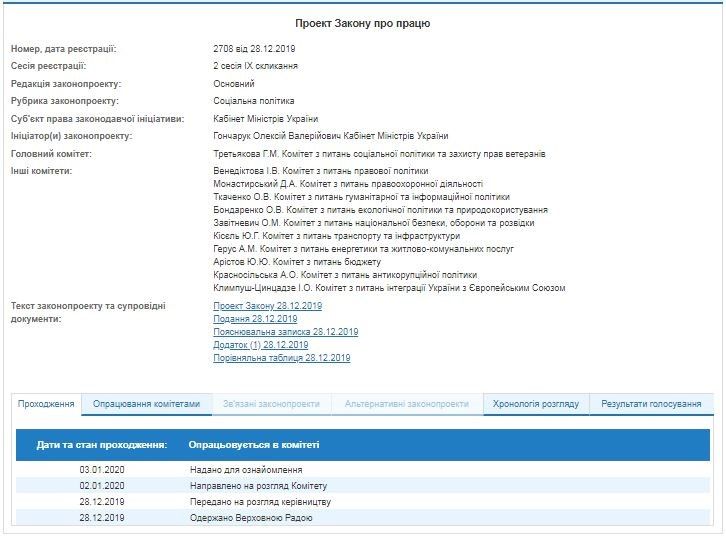Click the Подання 28.12.2019 document link
The height and width of the screenshot is (537, 726).
pos(255,319)
